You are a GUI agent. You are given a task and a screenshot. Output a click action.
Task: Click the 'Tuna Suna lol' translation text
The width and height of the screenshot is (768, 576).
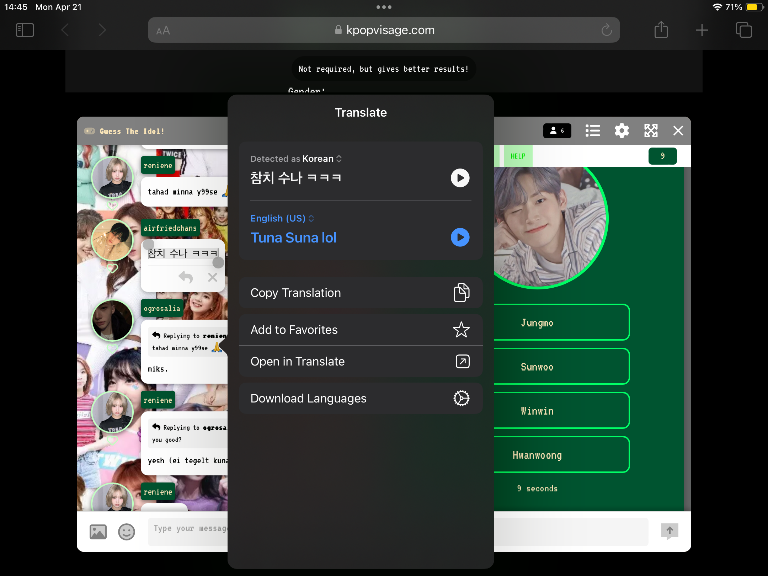coord(293,238)
